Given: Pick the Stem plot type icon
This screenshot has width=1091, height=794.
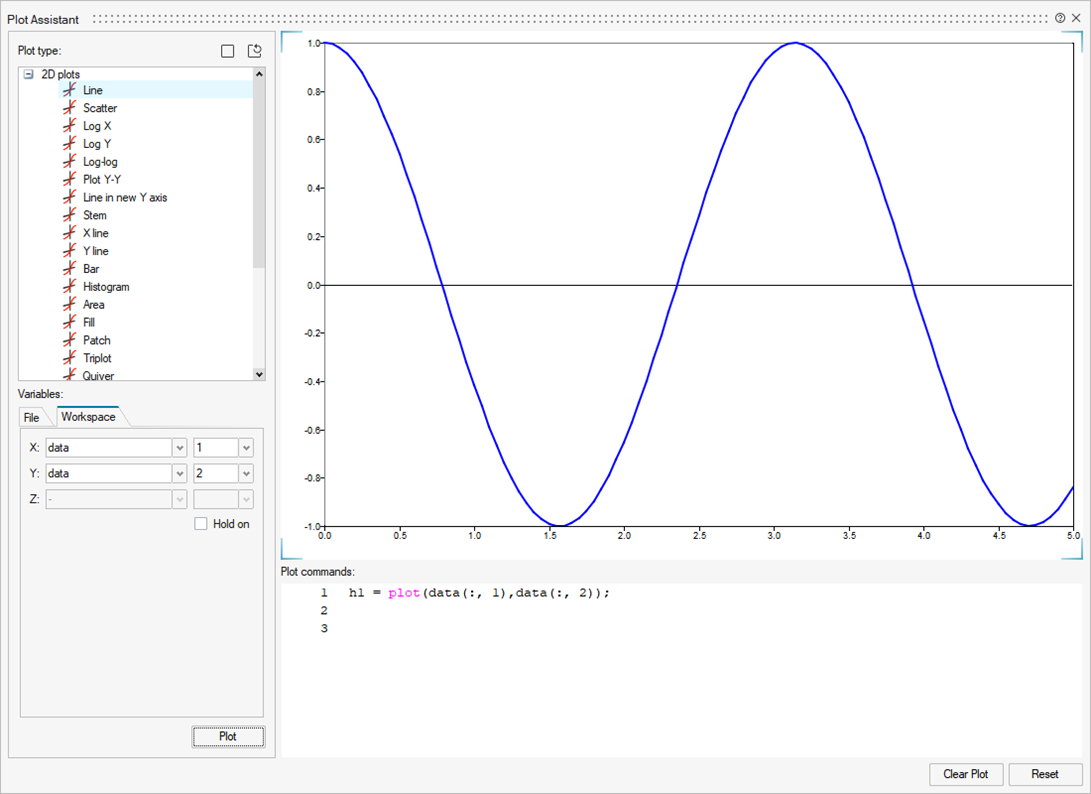Looking at the screenshot, I should (69, 215).
